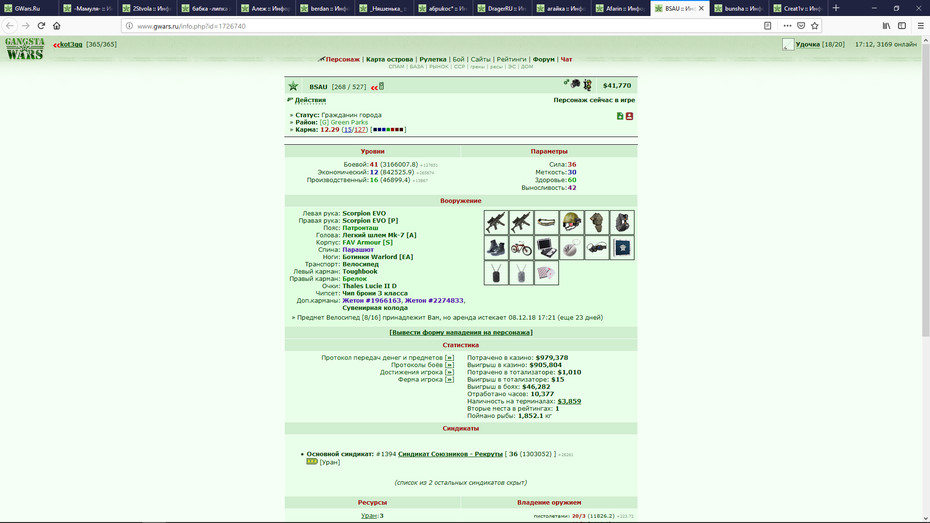The image size is (930, 523).
Task: Open the first Scorpion EVO weapon thumbnail
Action: pos(496,222)
